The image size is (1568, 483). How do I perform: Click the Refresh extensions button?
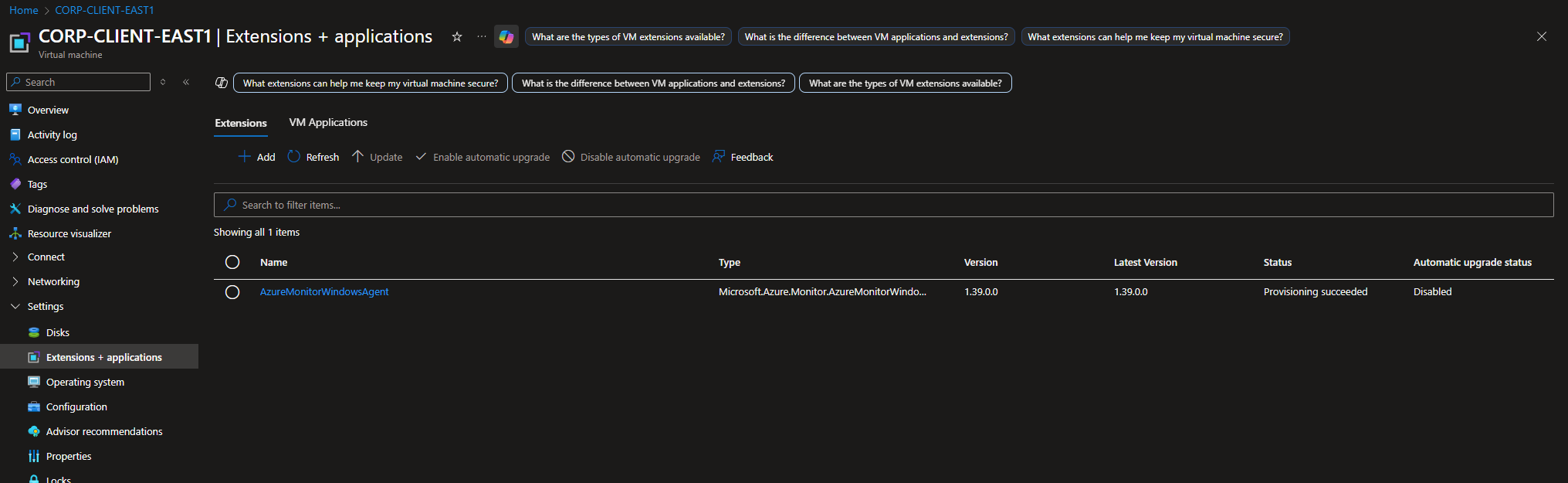pyautogui.click(x=313, y=157)
